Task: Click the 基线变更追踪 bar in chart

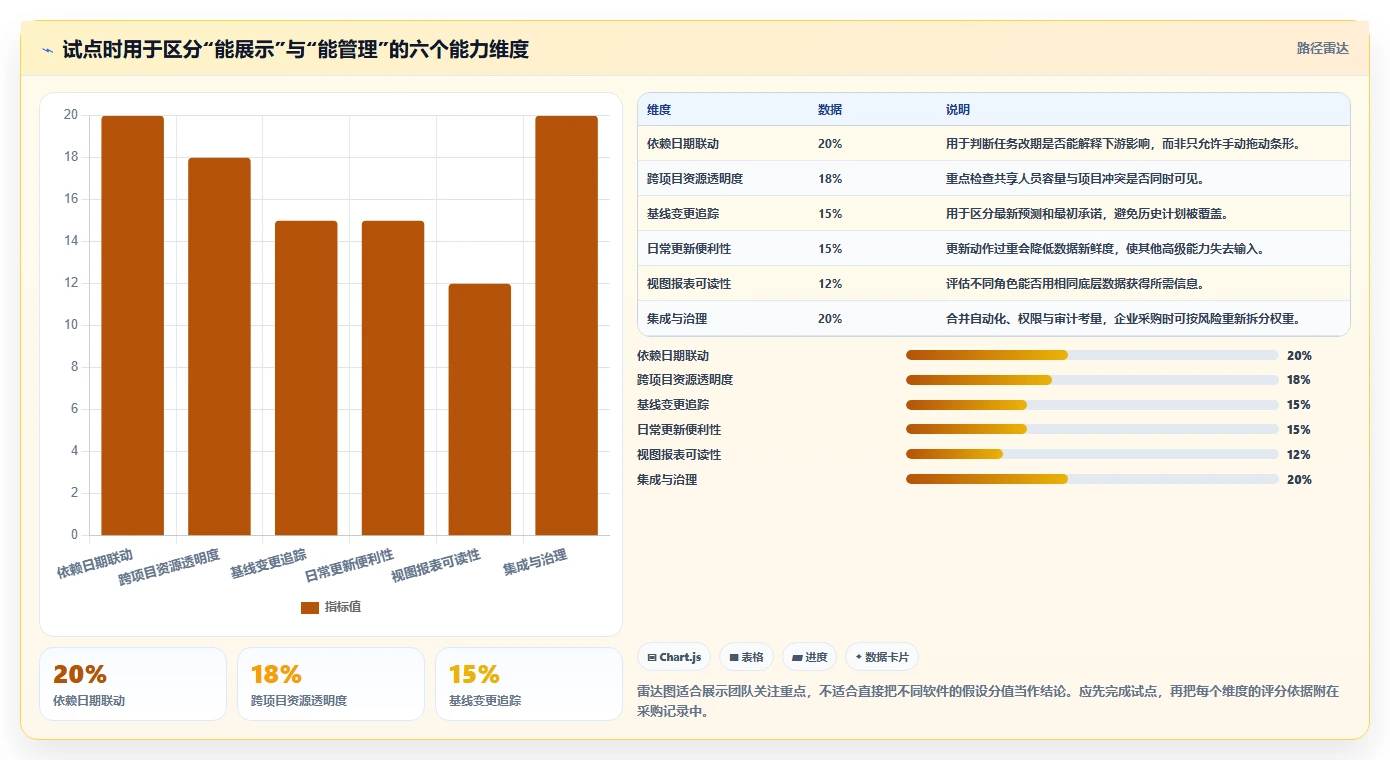Action: [x=306, y=378]
